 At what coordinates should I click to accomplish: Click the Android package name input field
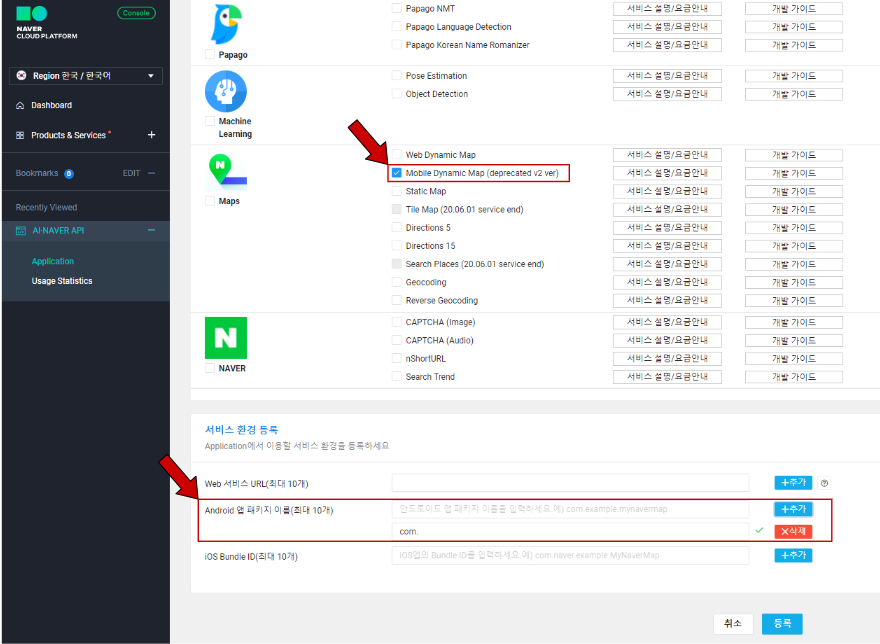pyautogui.click(x=570, y=509)
